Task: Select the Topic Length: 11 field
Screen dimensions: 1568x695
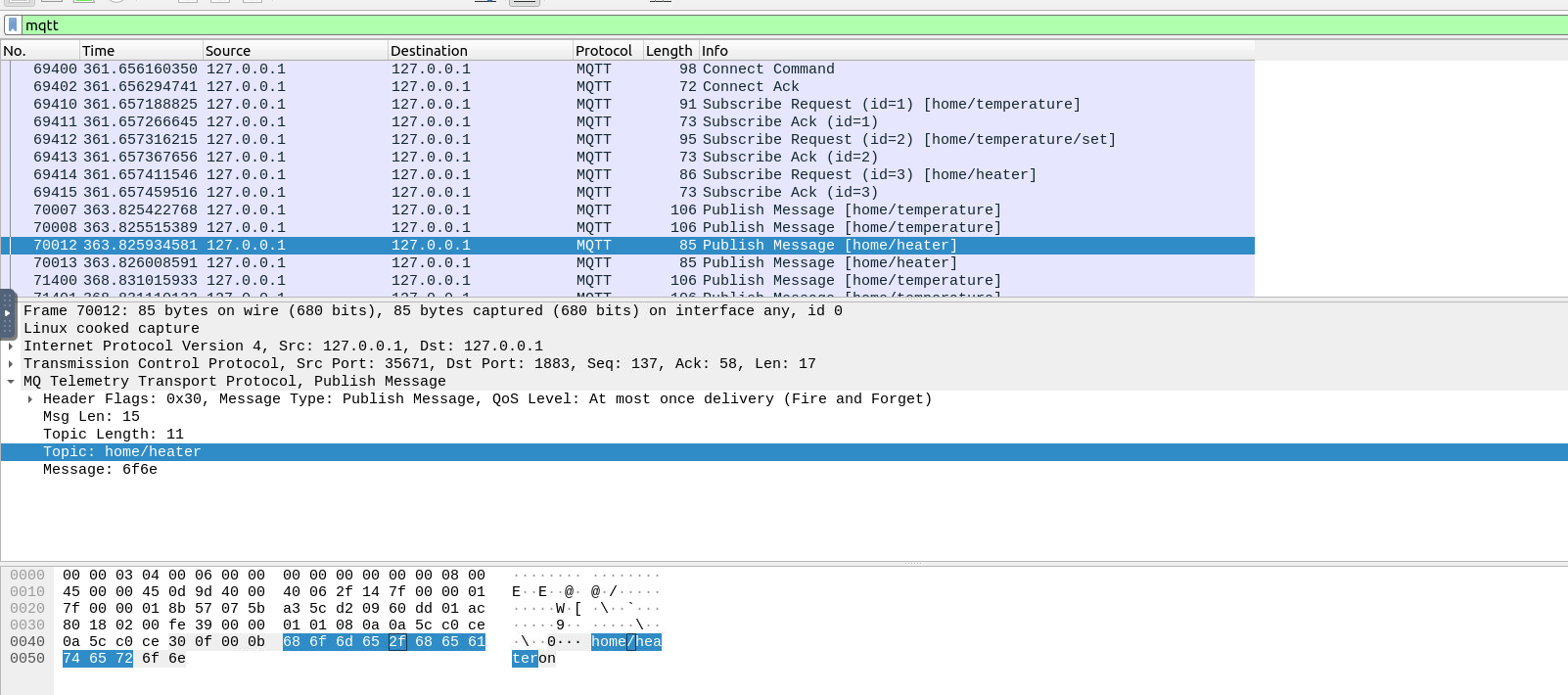Action: 113,435
